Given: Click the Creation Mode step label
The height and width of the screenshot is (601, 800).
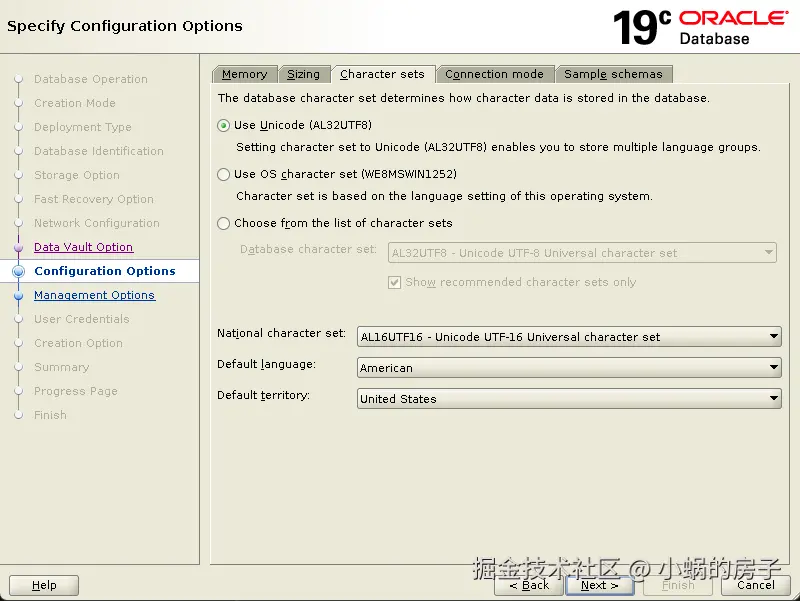Looking at the screenshot, I should pos(75,103).
